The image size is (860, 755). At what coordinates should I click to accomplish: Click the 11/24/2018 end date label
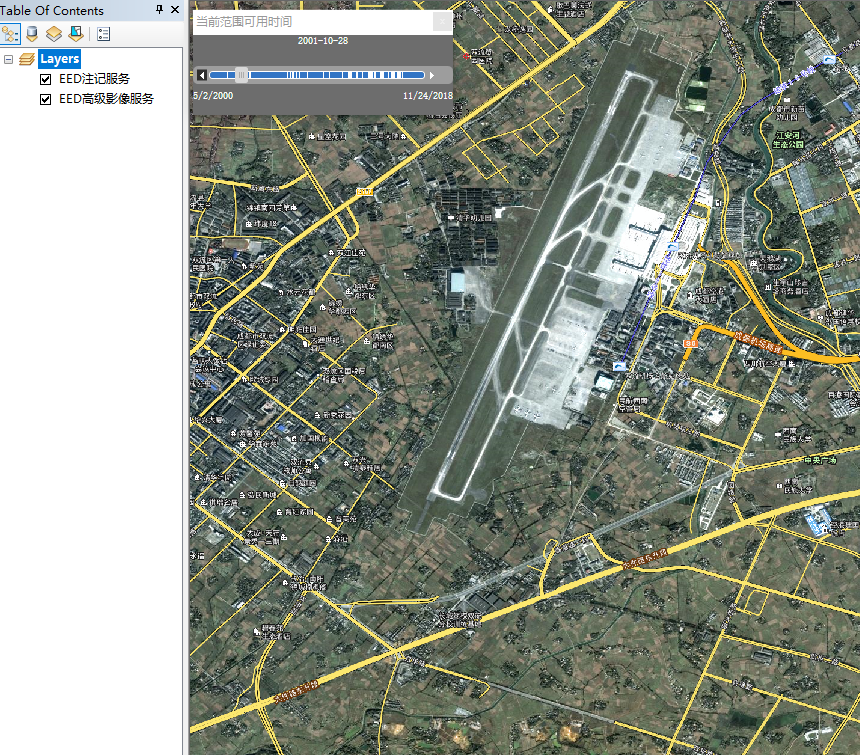(427, 96)
